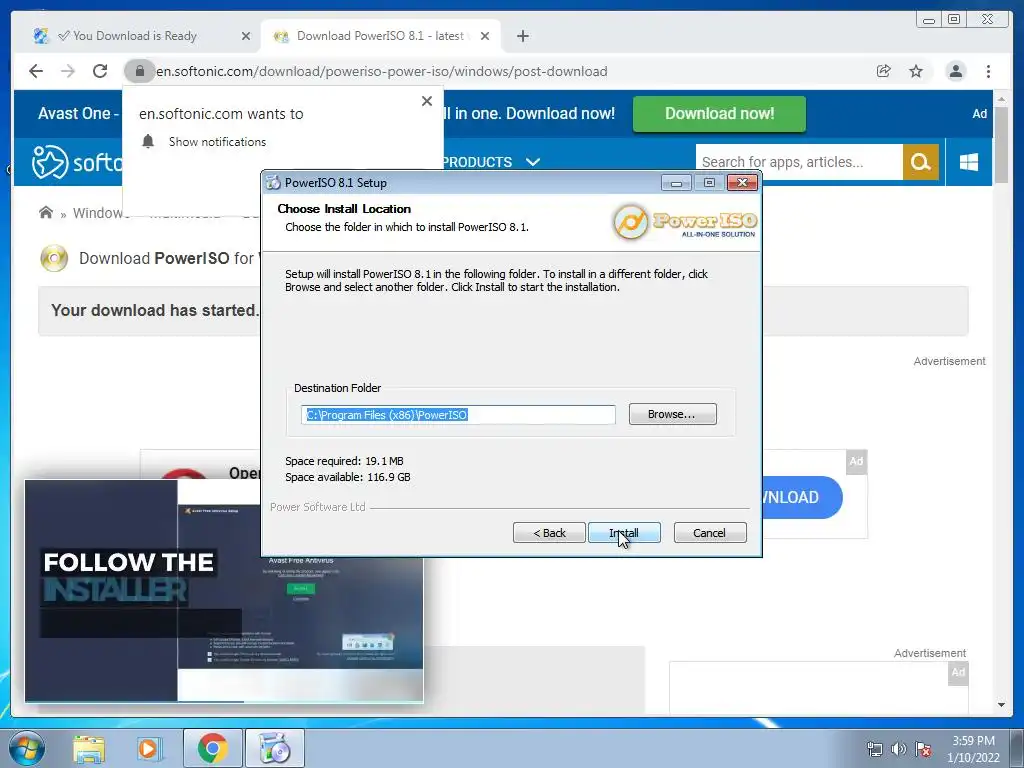
Task: Open the Chrome profile icon
Action: (x=955, y=71)
